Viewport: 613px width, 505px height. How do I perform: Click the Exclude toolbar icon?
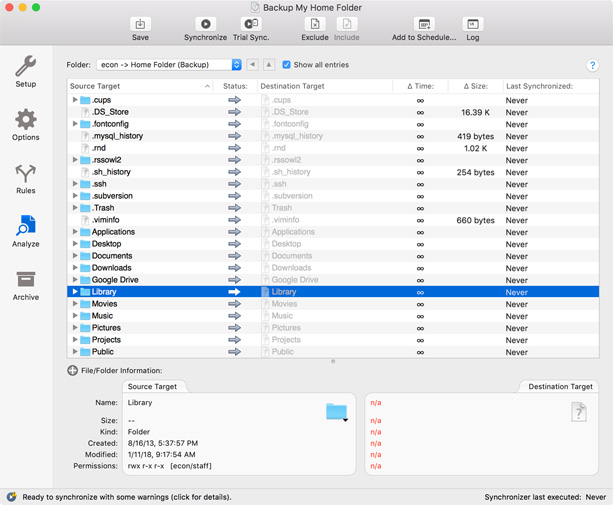315,24
